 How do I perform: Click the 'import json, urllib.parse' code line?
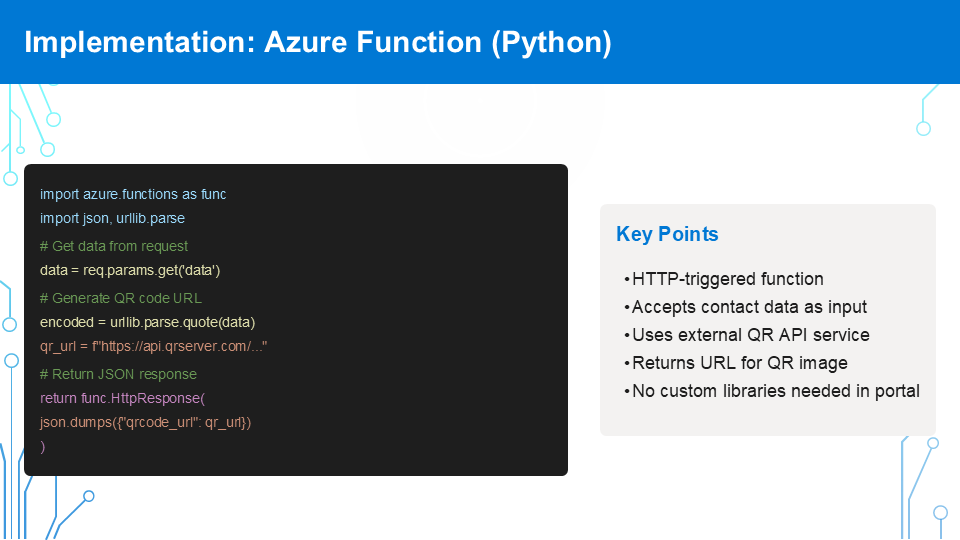point(112,218)
